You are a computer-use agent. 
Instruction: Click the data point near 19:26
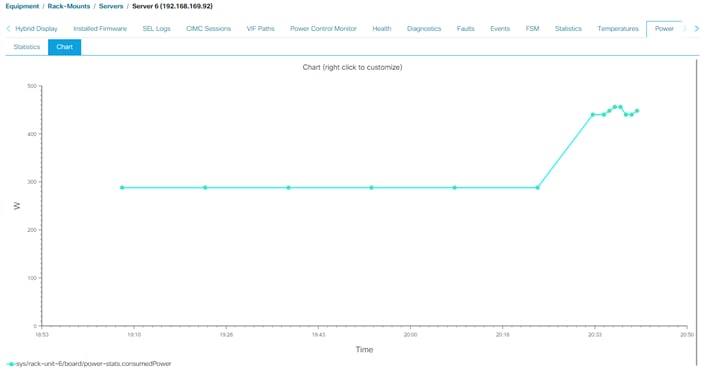click(x=205, y=188)
